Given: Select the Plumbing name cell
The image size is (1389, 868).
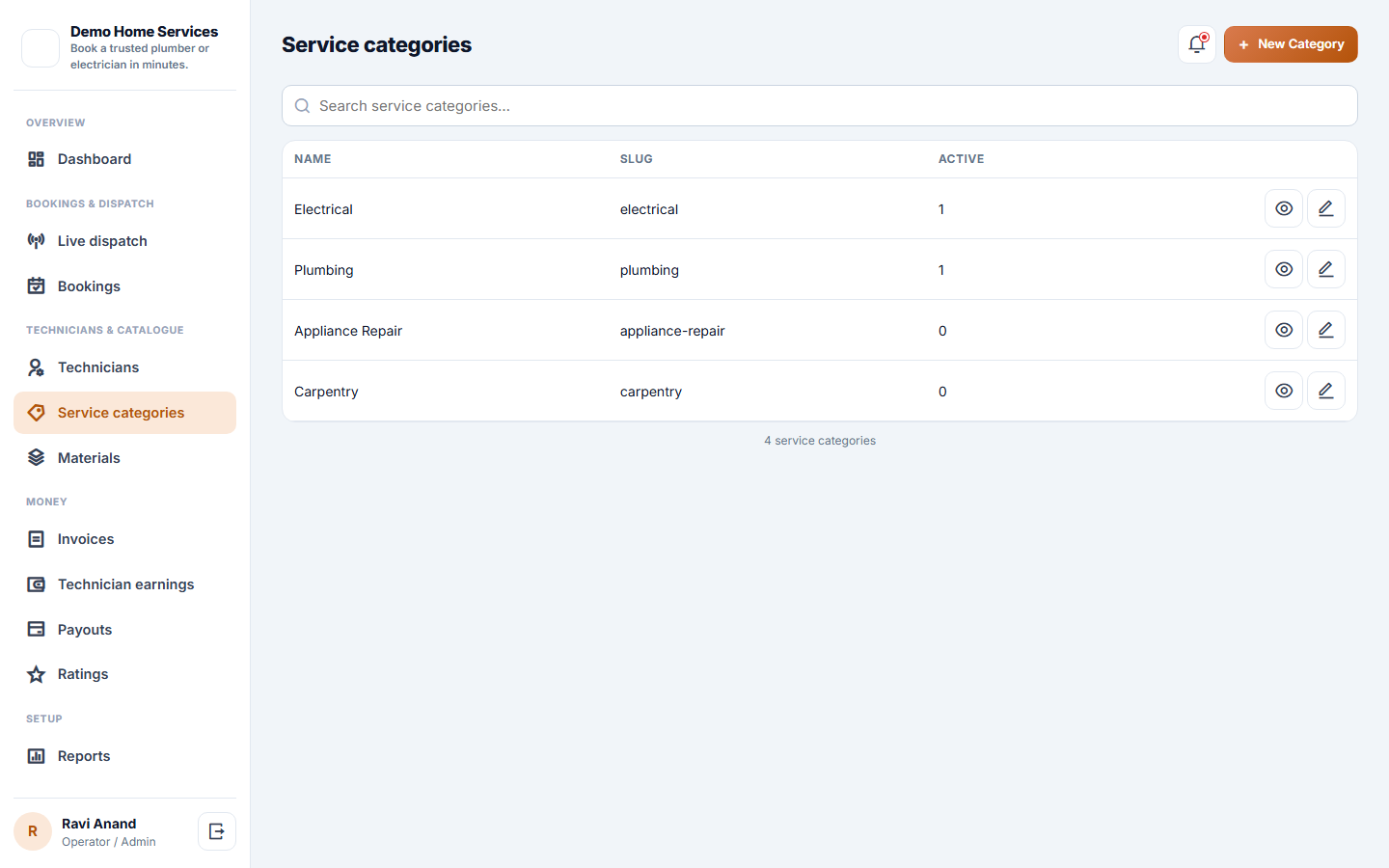Looking at the screenshot, I should click(324, 270).
